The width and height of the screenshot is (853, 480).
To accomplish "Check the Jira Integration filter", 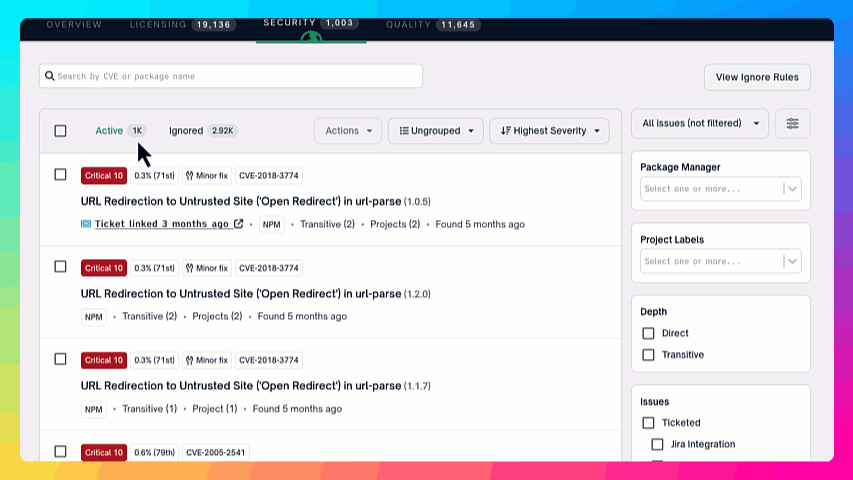I will click(658, 444).
